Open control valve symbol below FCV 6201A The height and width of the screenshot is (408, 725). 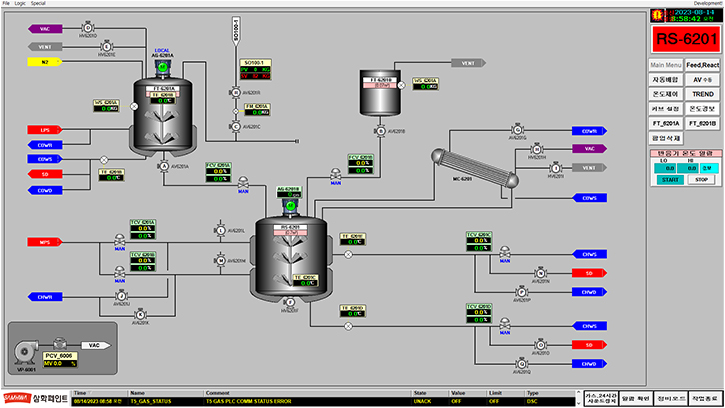coord(243,181)
